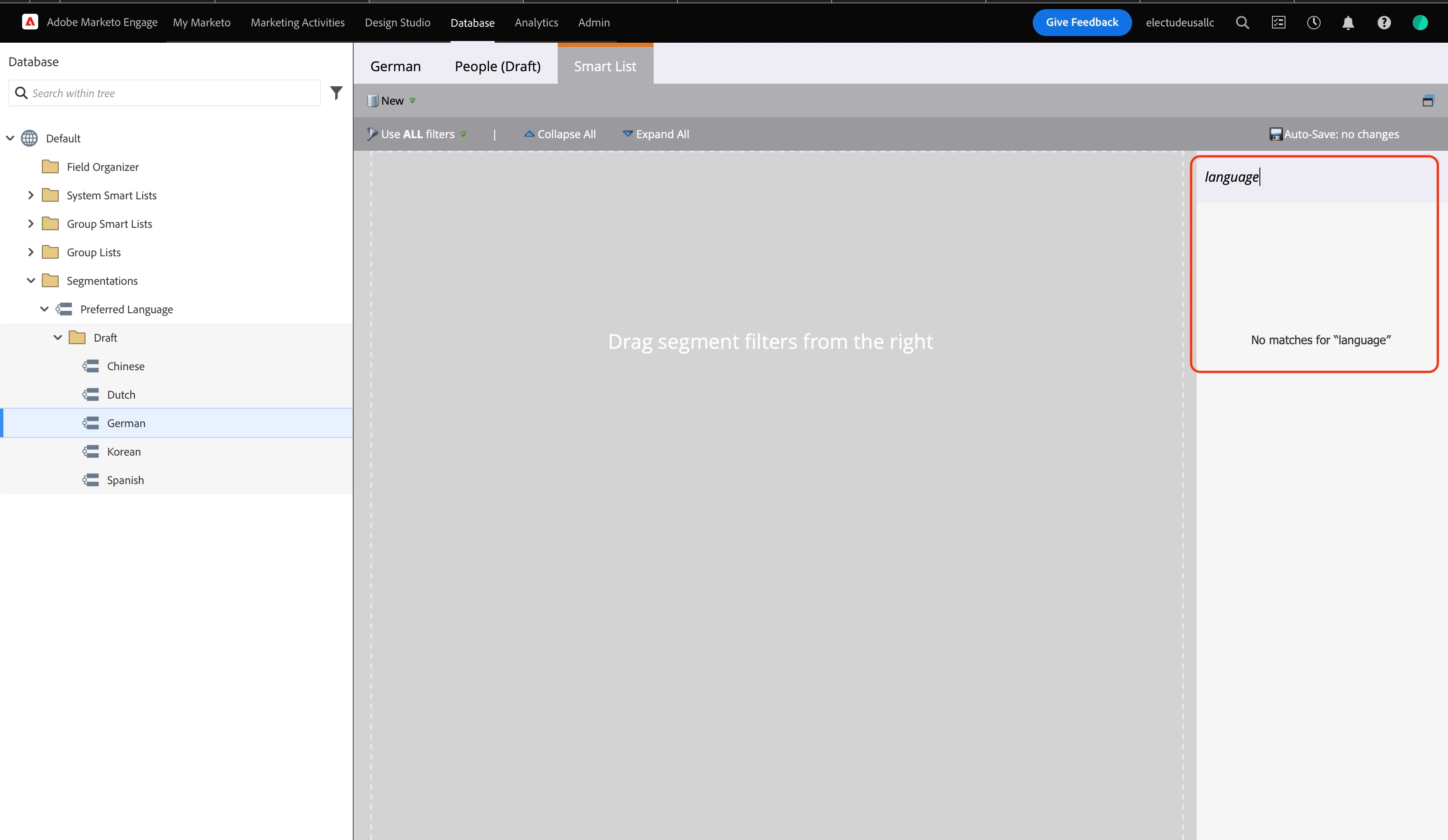Click the restore panel icon at right
The width and height of the screenshot is (1448, 840).
pyautogui.click(x=1427, y=101)
